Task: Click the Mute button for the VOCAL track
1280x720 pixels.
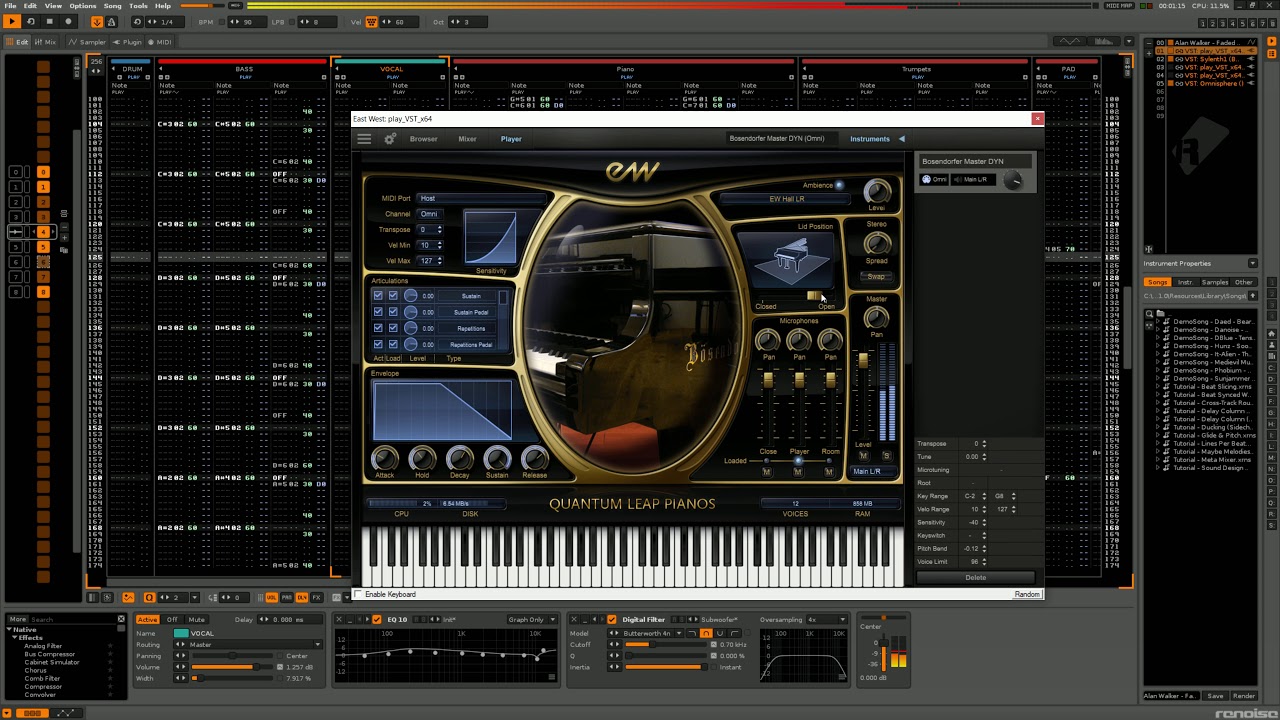Action: (197, 620)
